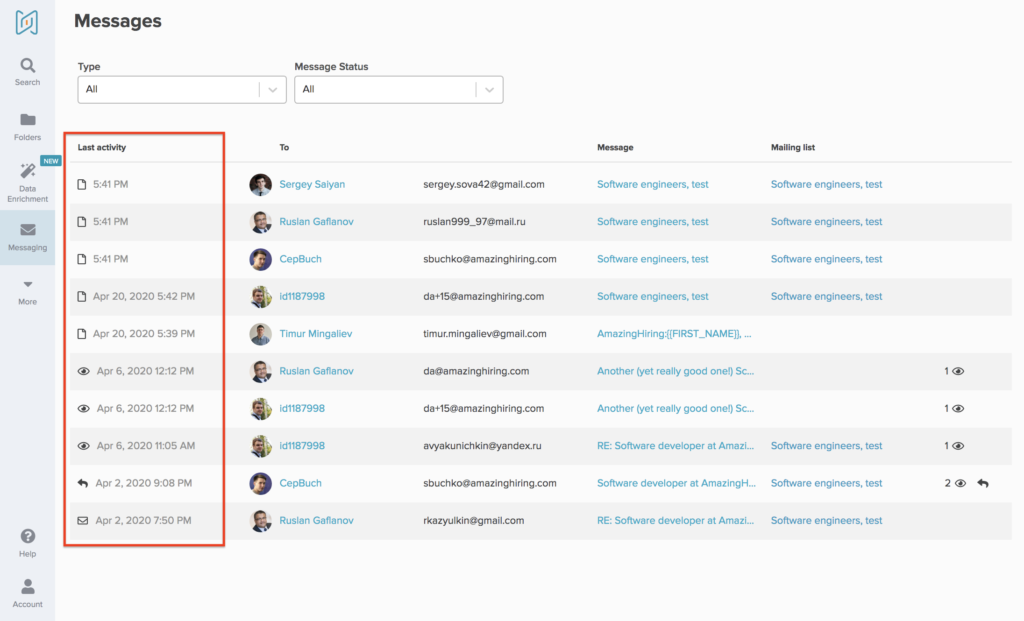Image resolution: width=1024 pixels, height=621 pixels.
Task: Click email avyakunichkin@yandex.ru
Action: 482,445
